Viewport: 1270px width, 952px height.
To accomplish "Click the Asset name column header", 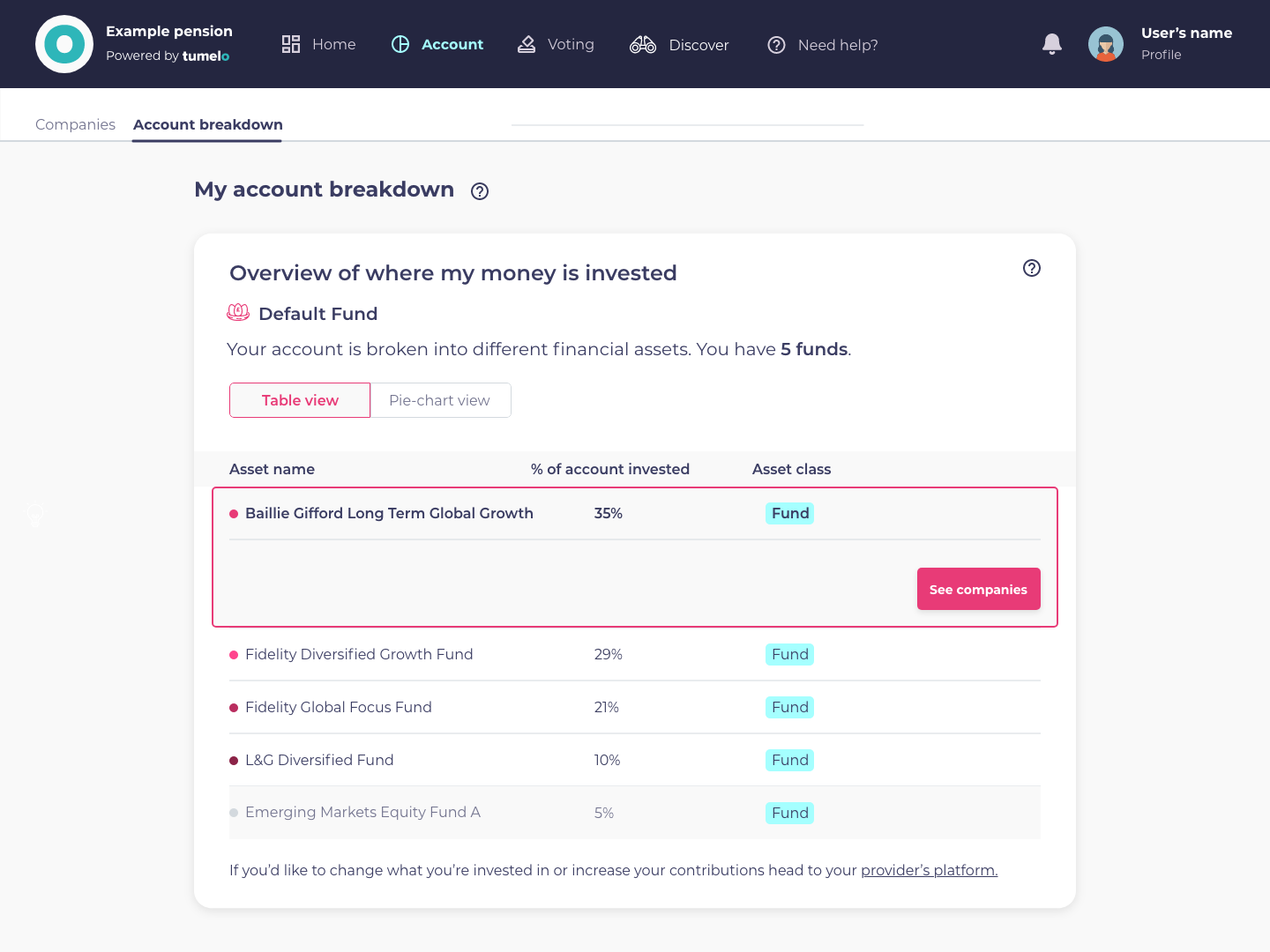I will point(272,469).
